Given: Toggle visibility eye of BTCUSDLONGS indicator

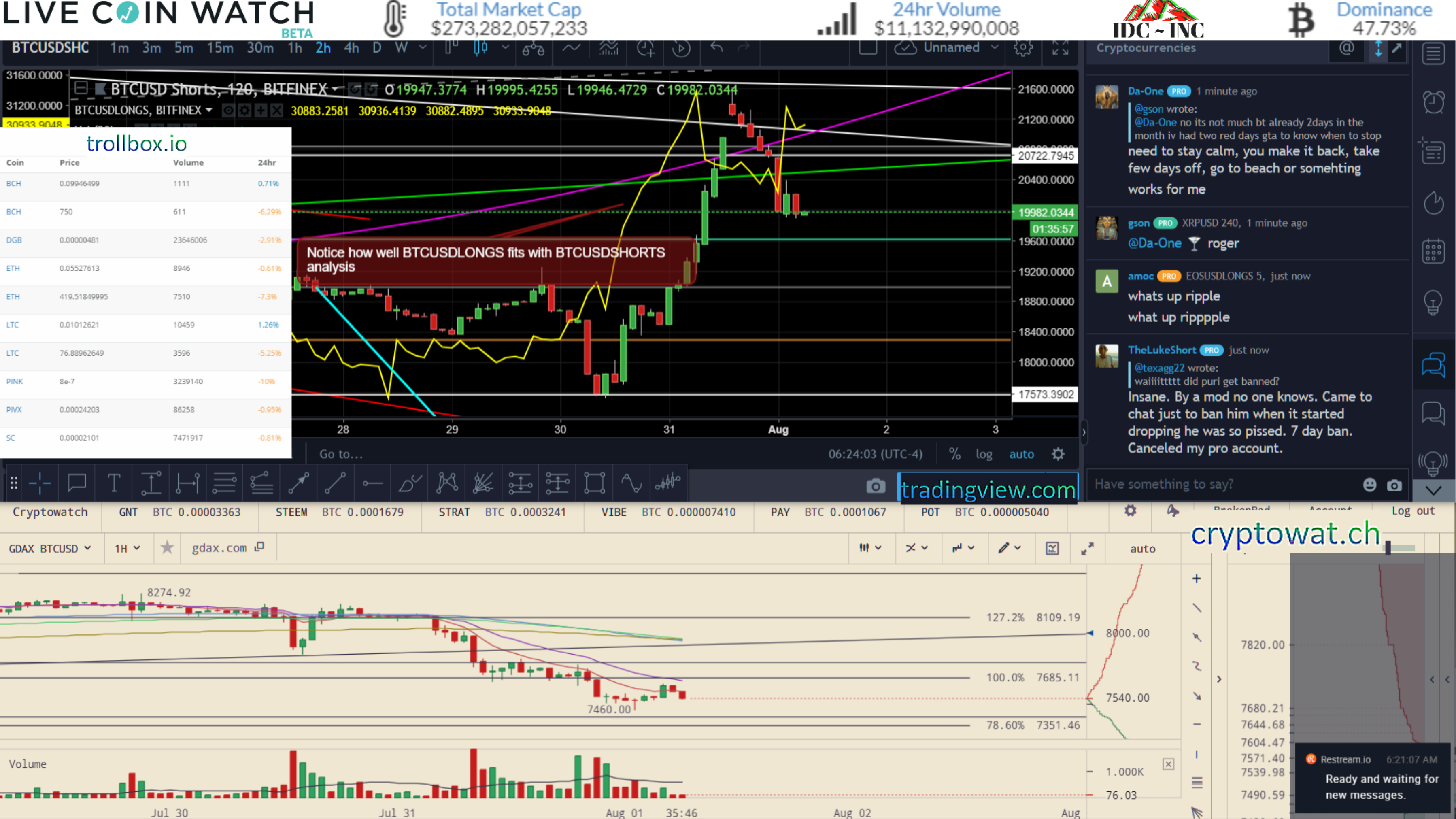Looking at the screenshot, I should 228,110.
